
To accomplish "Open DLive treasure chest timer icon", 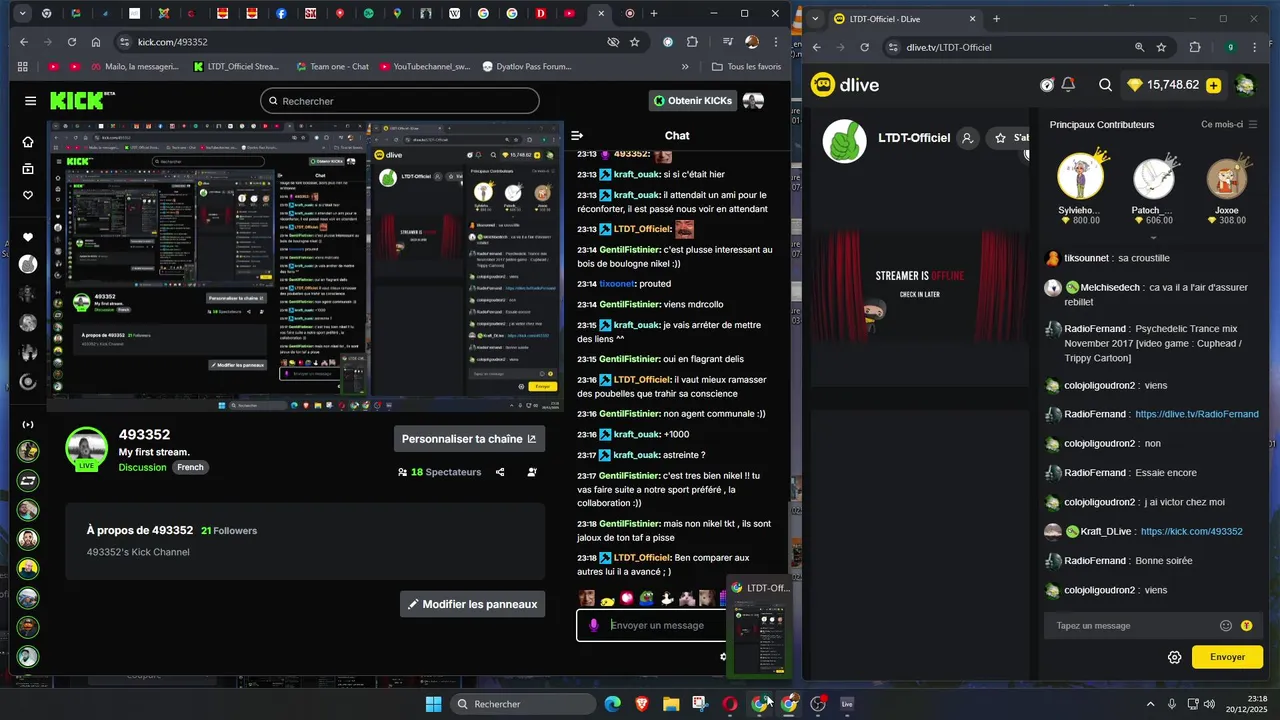I will click(x=1047, y=85).
